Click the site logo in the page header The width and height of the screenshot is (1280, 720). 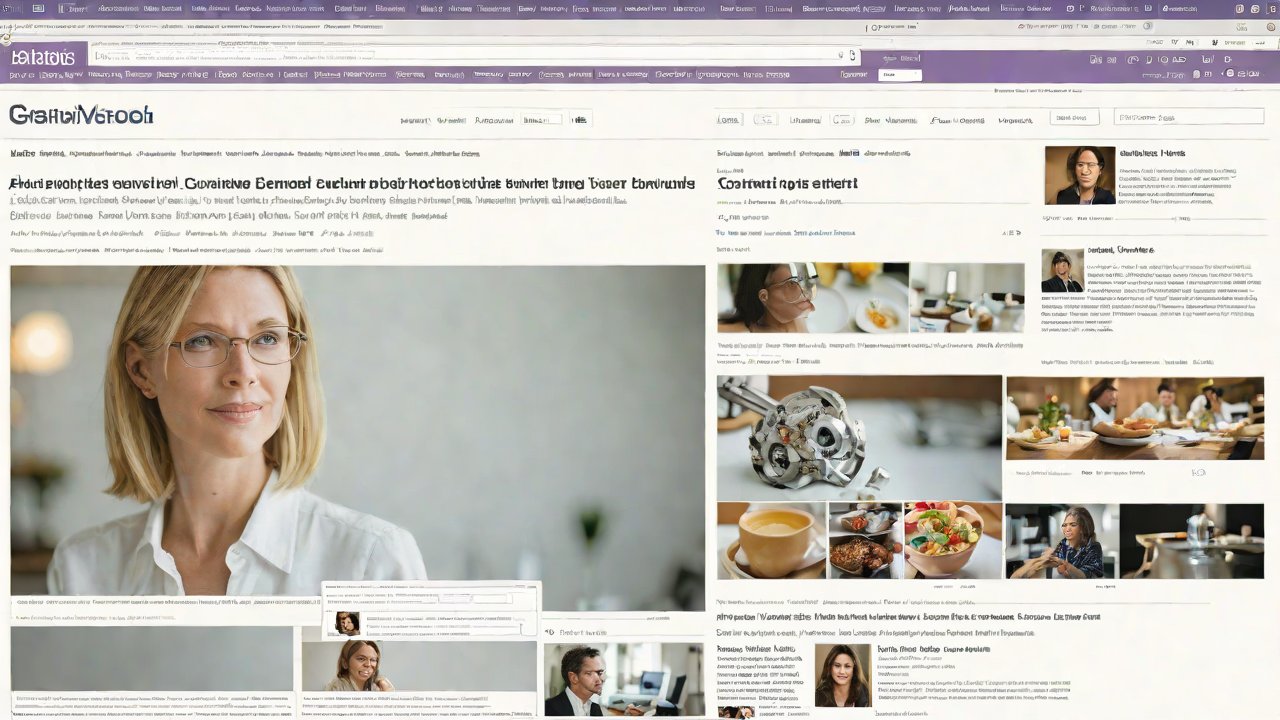tap(81, 116)
